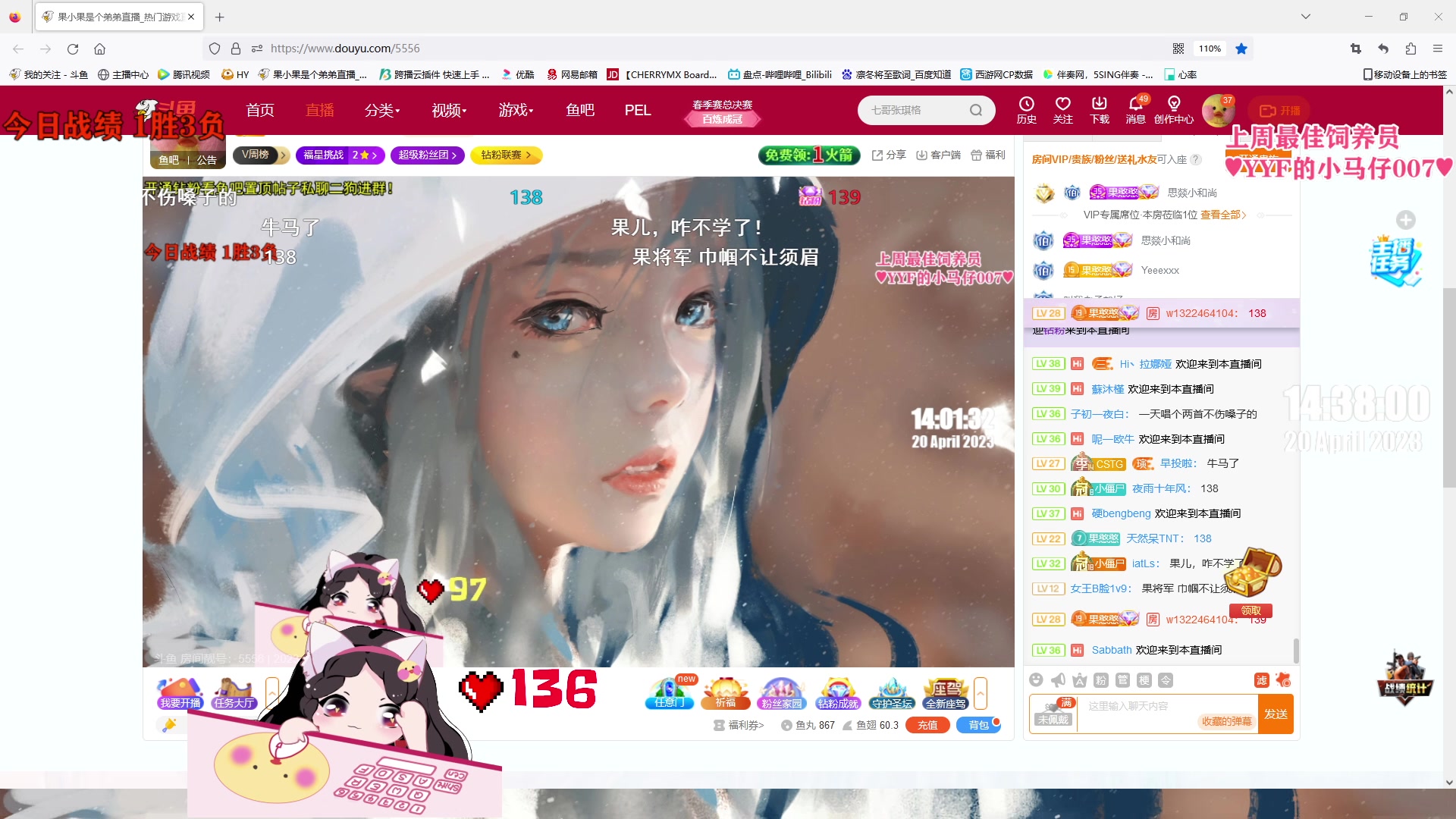Click the page vertical scrollbar

click(1448, 387)
